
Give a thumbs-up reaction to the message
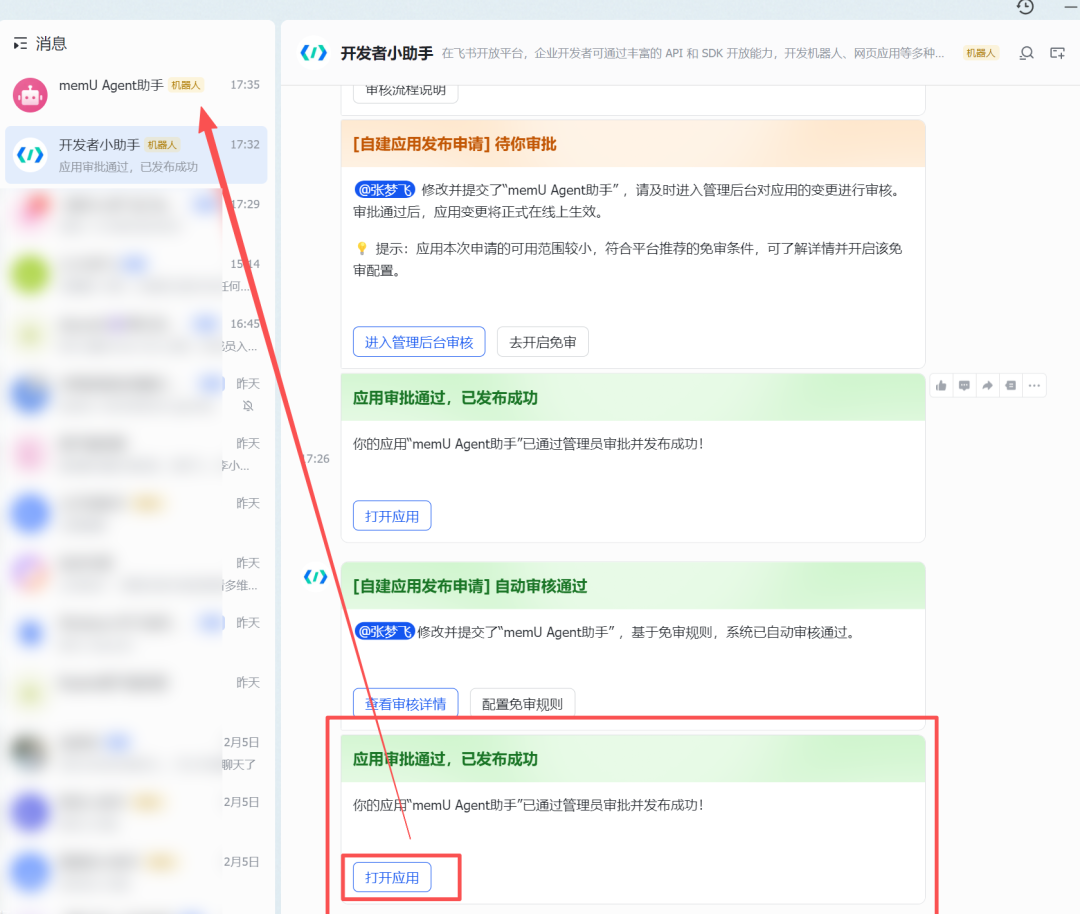pos(941,386)
